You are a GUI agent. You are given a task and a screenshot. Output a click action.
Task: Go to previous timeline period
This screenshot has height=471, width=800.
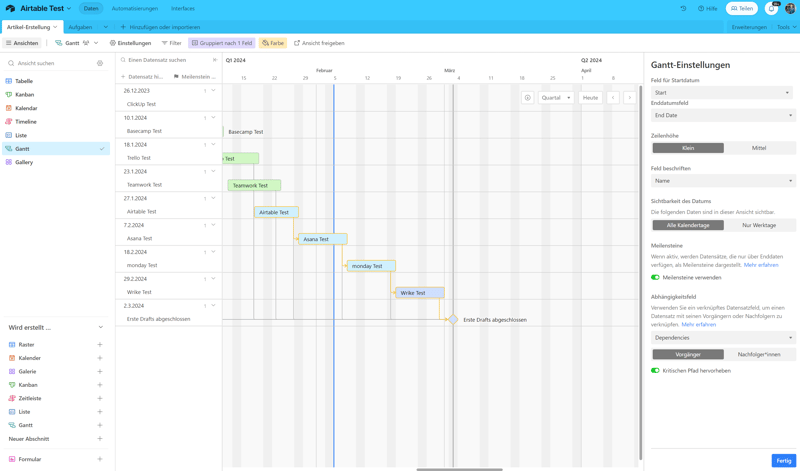click(613, 98)
